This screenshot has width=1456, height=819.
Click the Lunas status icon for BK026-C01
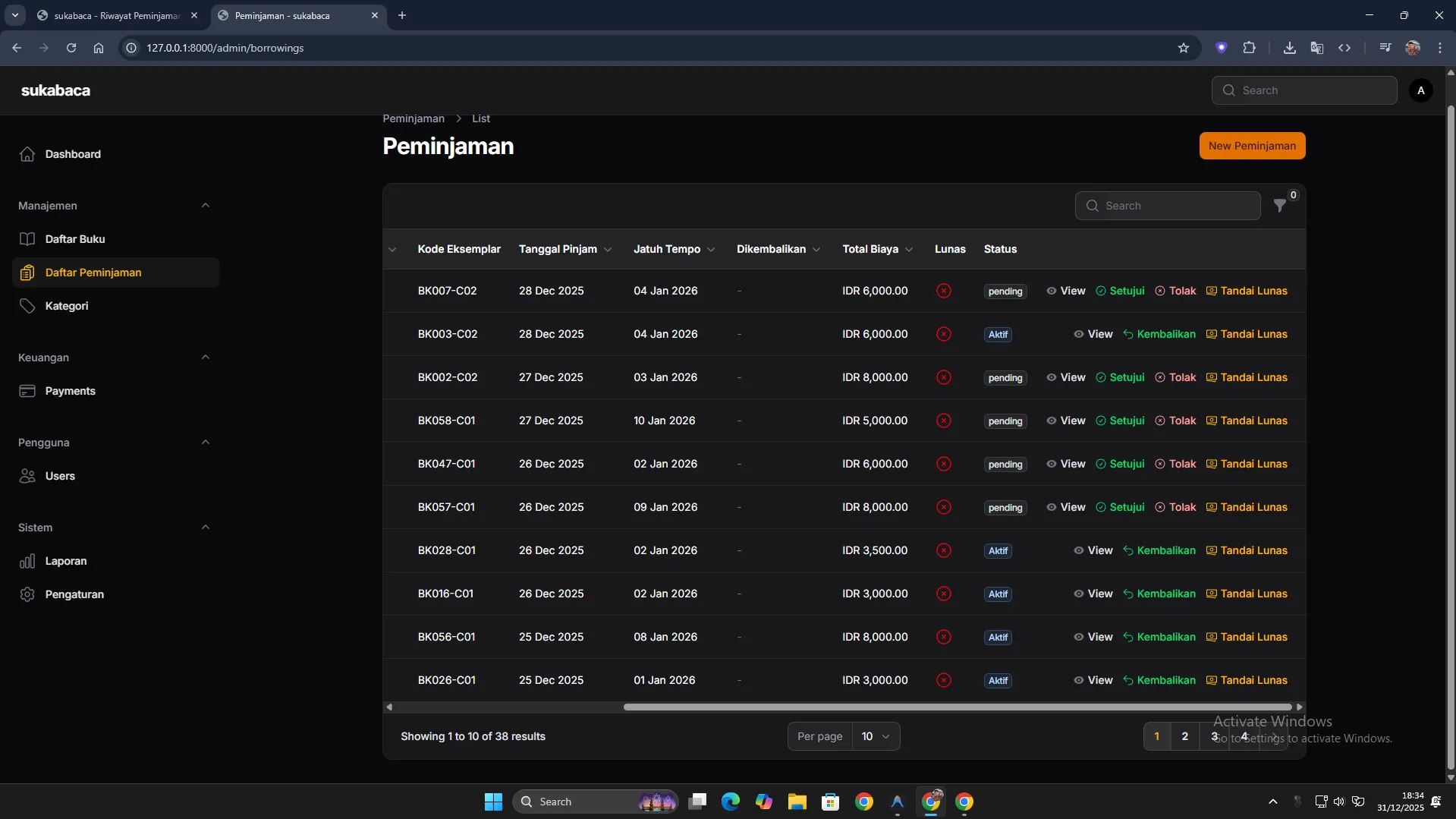coord(943,680)
